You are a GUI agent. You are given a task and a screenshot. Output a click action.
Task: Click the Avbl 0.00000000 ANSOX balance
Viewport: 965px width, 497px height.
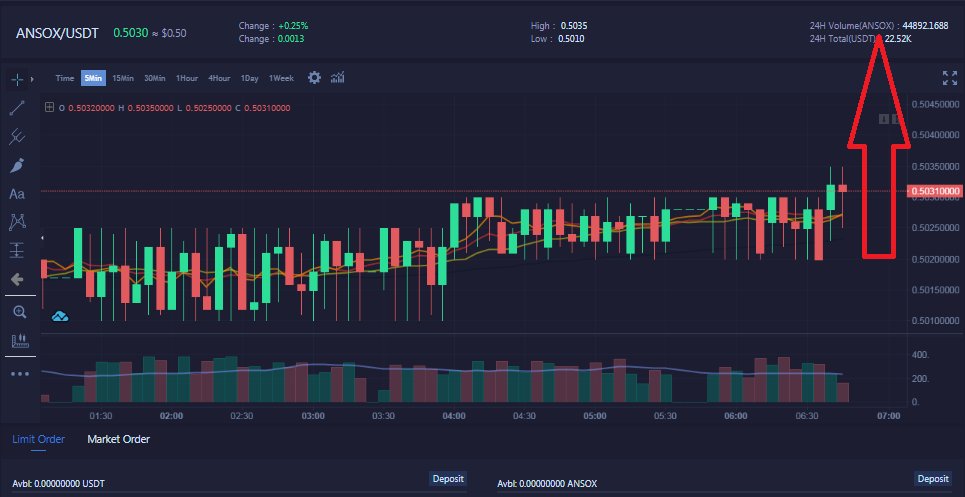547,483
